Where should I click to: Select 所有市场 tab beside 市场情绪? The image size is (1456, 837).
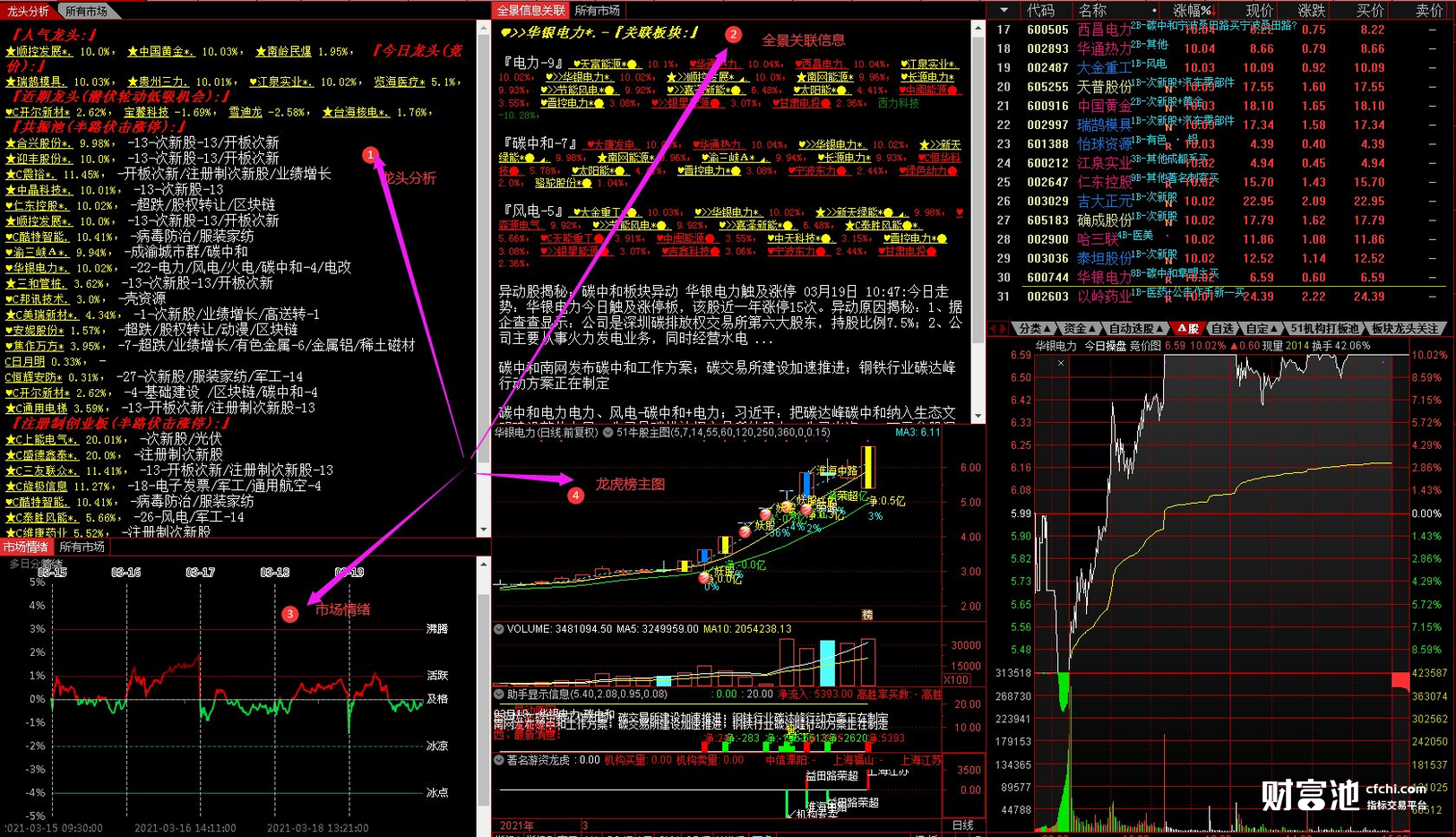(82, 547)
